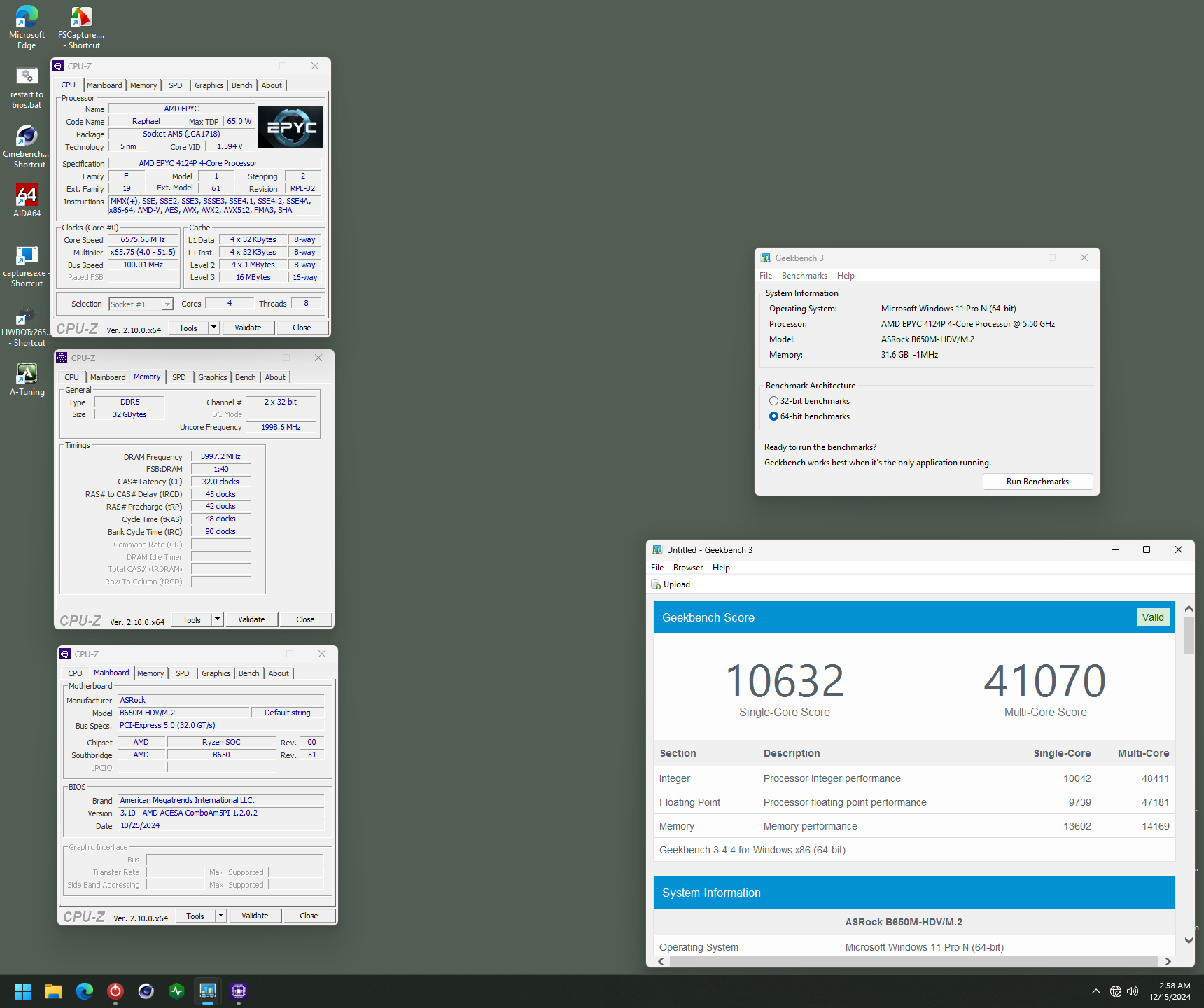Click the Floating Point results row
Screen dimensions: 1204x1008
[914, 802]
